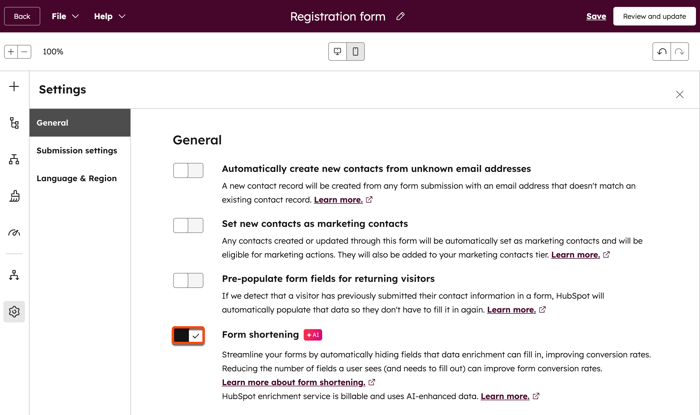The height and width of the screenshot is (415, 700).
Task: Open the File dropdown menu
Action: pyautogui.click(x=65, y=16)
